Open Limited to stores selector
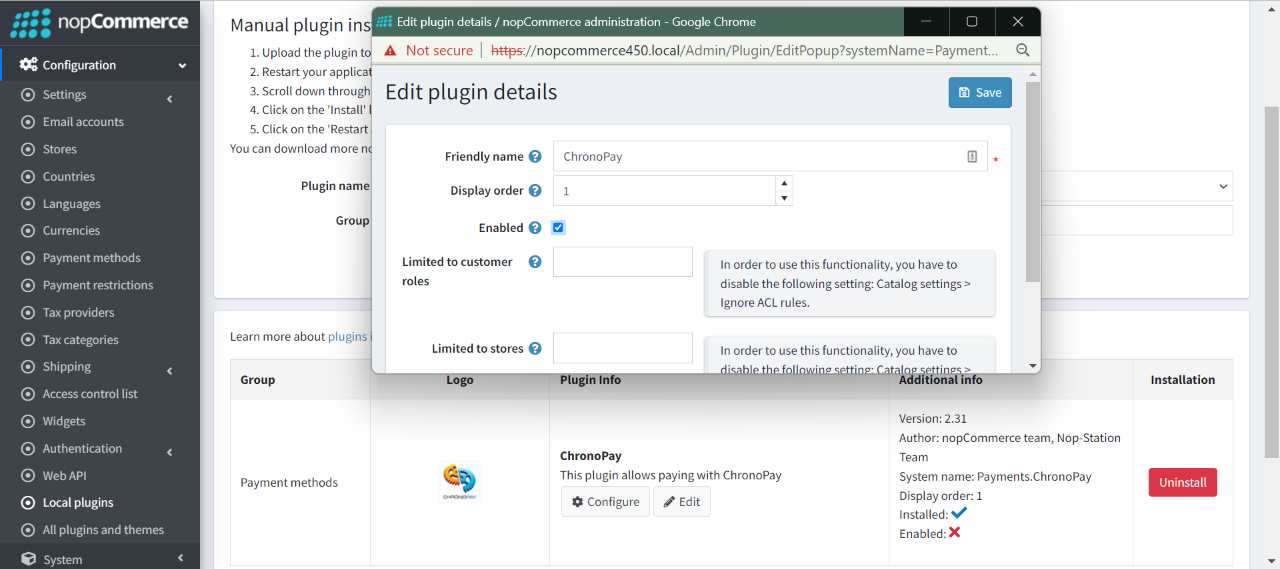Image resolution: width=1280 pixels, height=569 pixels. click(x=623, y=348)
